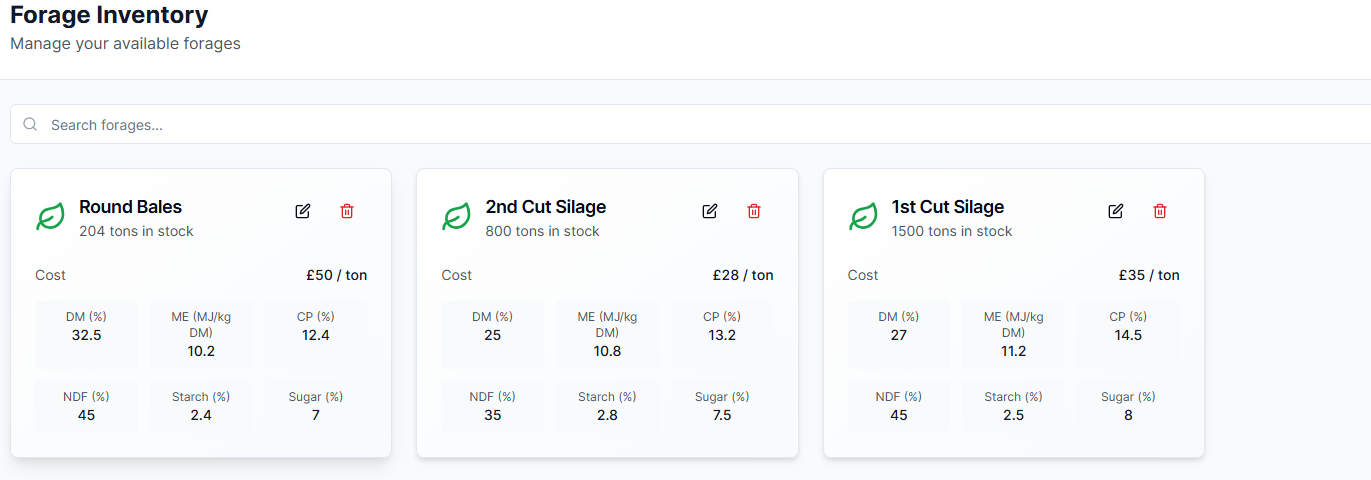
Task: Focus the Search forages input field
Action: click(690, 124)
